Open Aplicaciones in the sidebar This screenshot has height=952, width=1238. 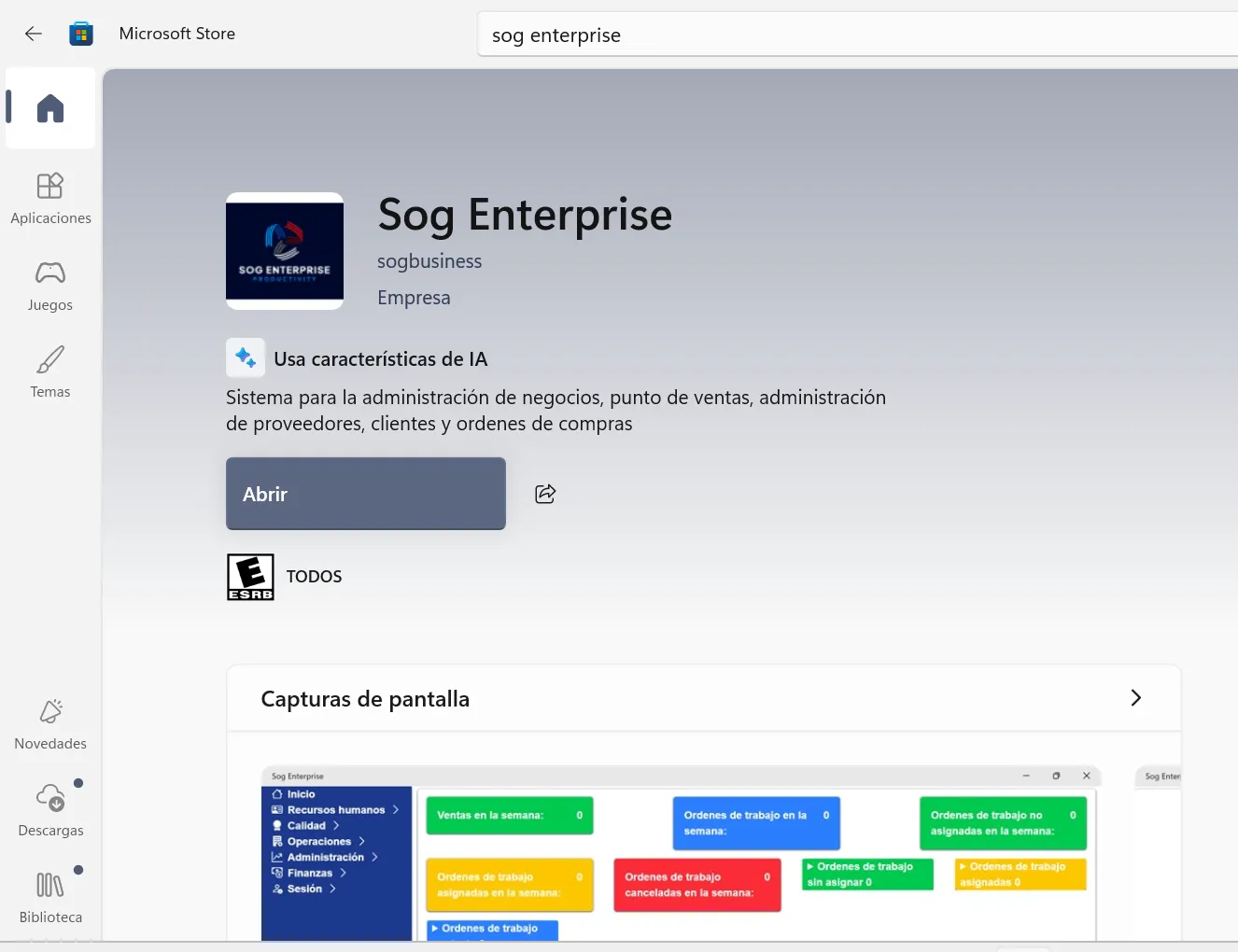coord(50,198)
